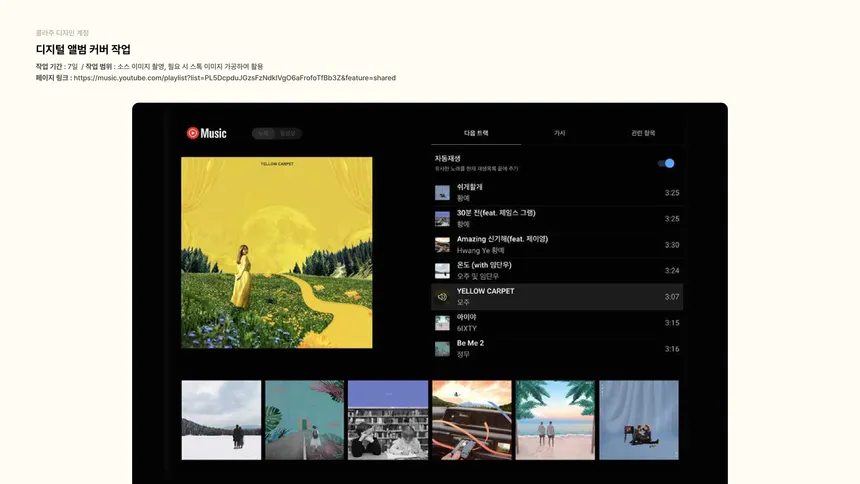Switch to the 다음 트랙 tab

pos(476,133)
